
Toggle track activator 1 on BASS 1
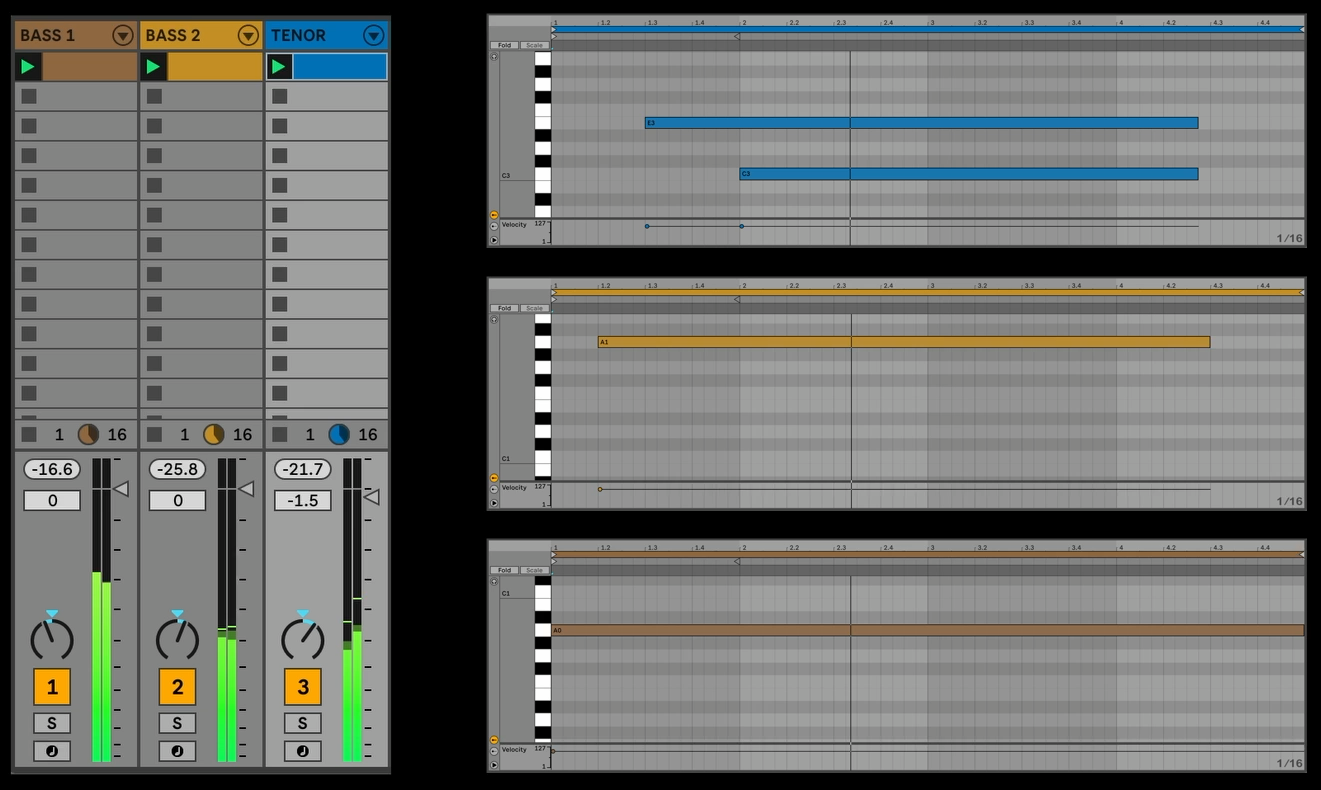pyautogui.click(x=52, y=687)
